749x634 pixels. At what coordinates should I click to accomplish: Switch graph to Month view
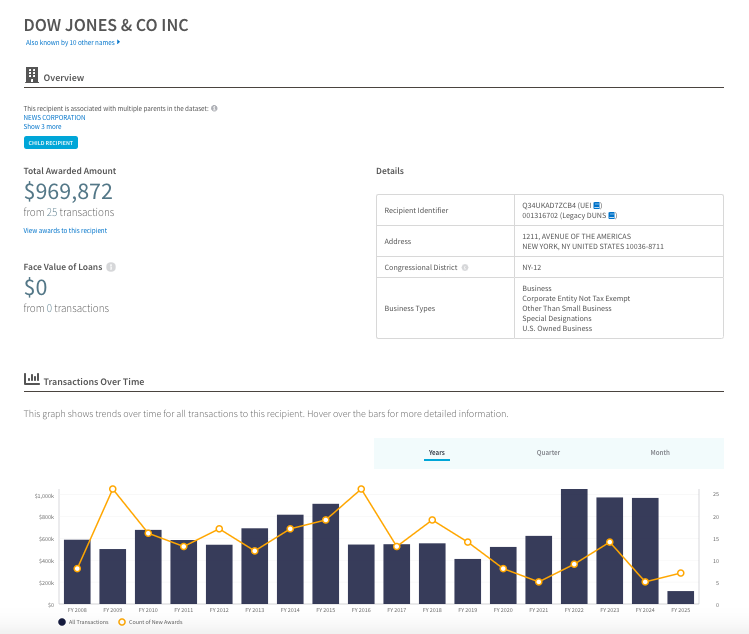[660, 453]
